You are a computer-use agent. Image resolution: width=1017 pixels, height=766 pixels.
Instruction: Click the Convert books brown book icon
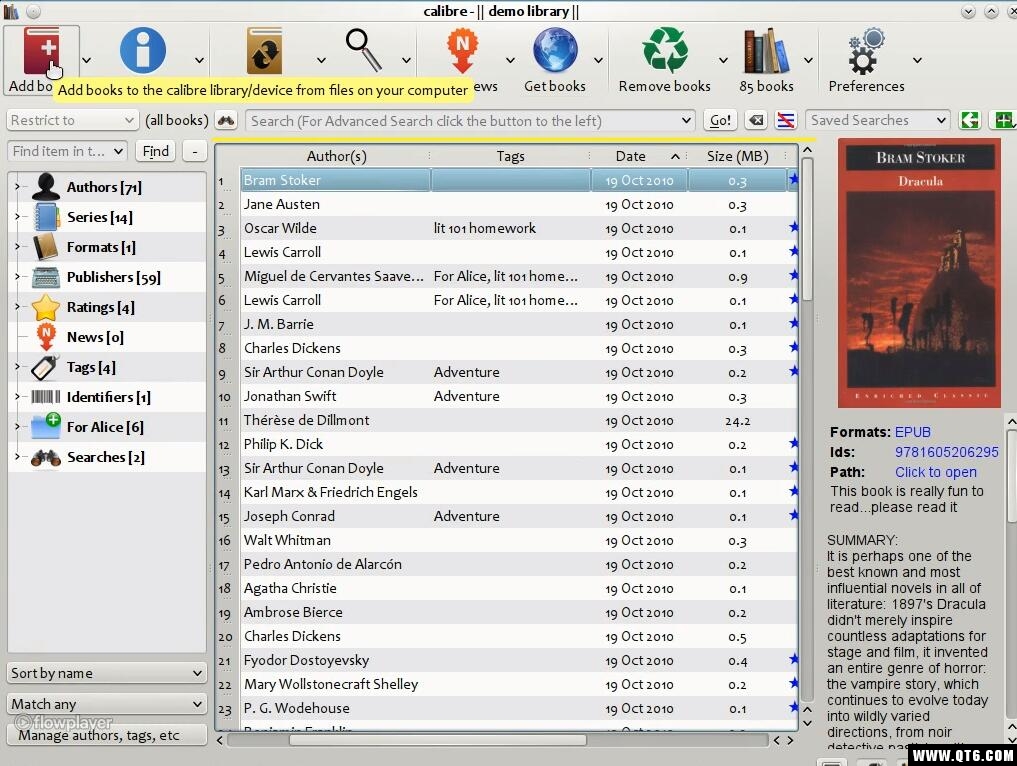(x=265, y=51)
